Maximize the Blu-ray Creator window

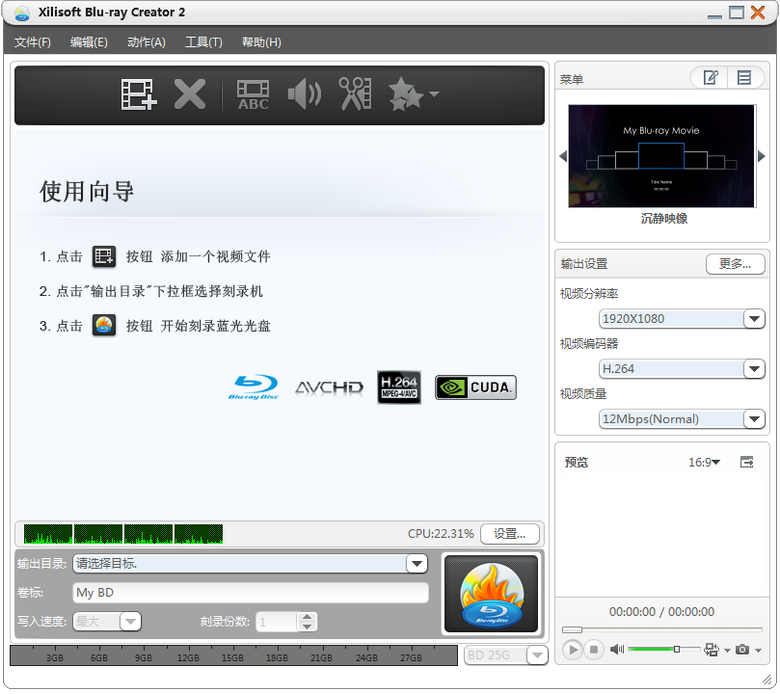pos(736,12)
